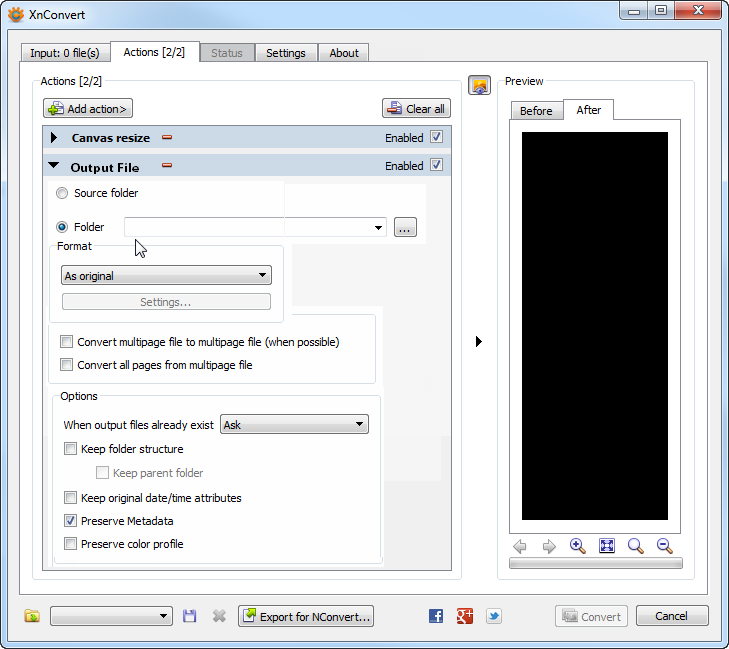The width and height of the screenshot is (729, 649).
Task: Zoom in on the preview
Action: [x=577, y=546]
